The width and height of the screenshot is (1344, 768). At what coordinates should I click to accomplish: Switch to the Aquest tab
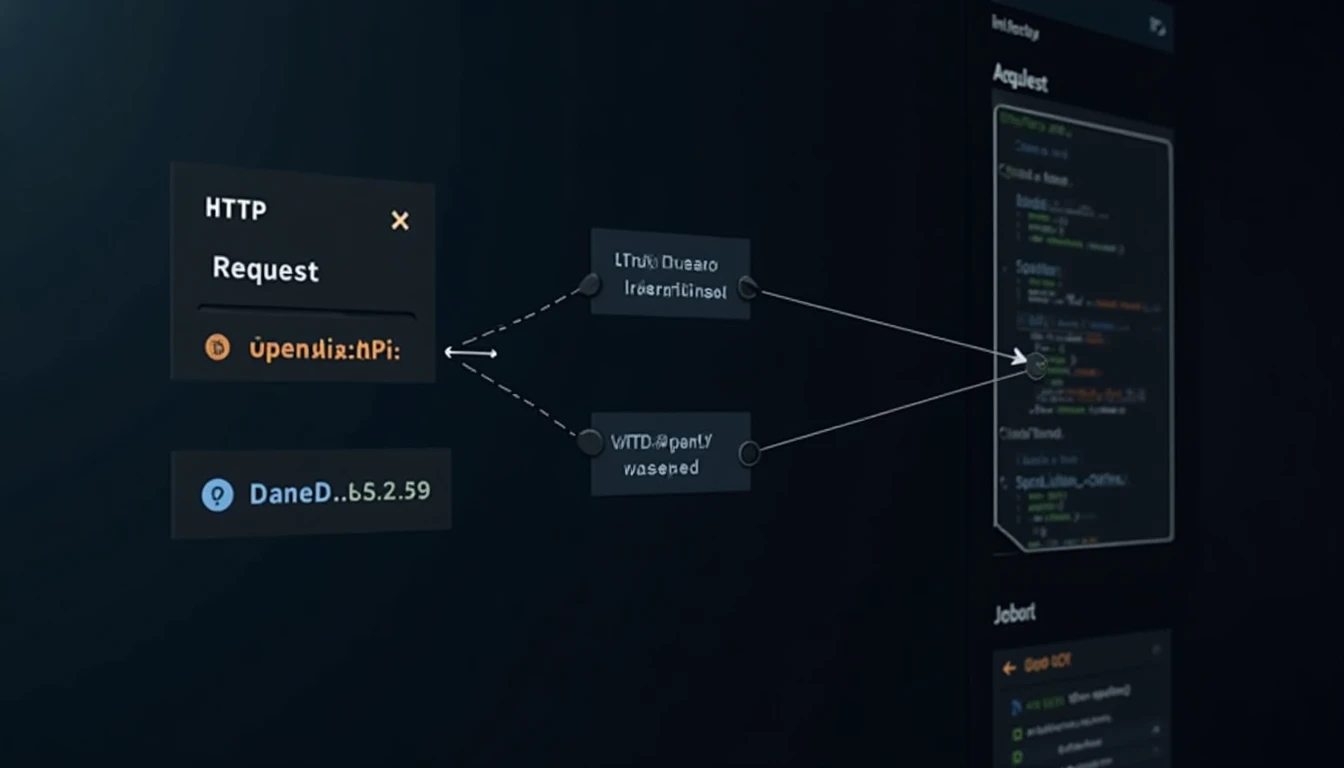[1020, 80]
